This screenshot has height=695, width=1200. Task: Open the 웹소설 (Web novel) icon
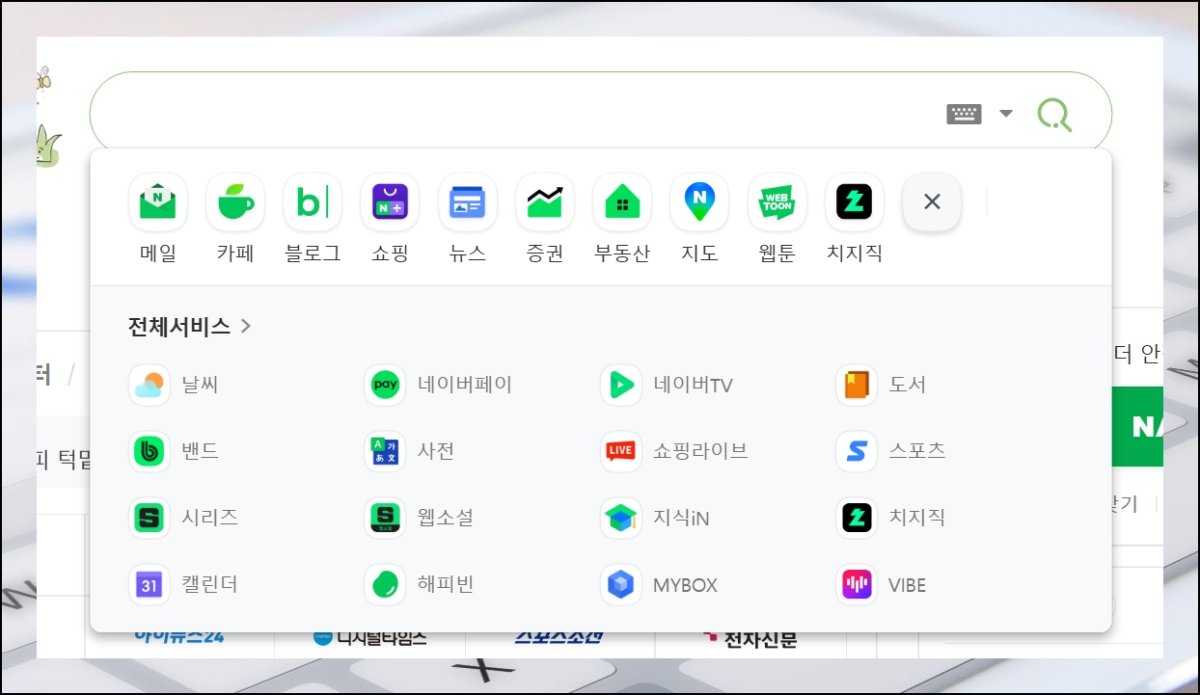pyautogui.click(x=385, y=518)
